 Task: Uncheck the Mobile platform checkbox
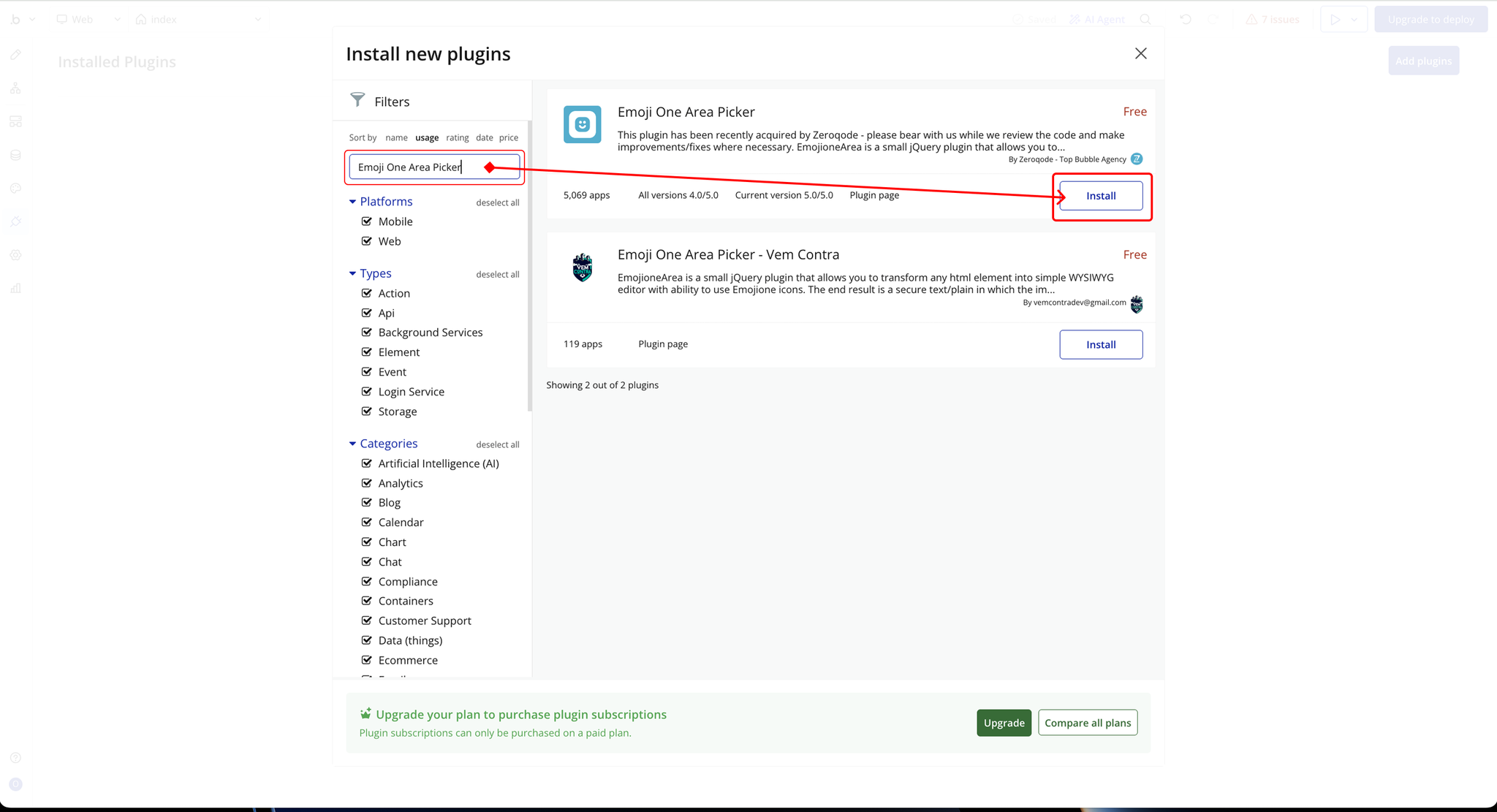point(367,221)
